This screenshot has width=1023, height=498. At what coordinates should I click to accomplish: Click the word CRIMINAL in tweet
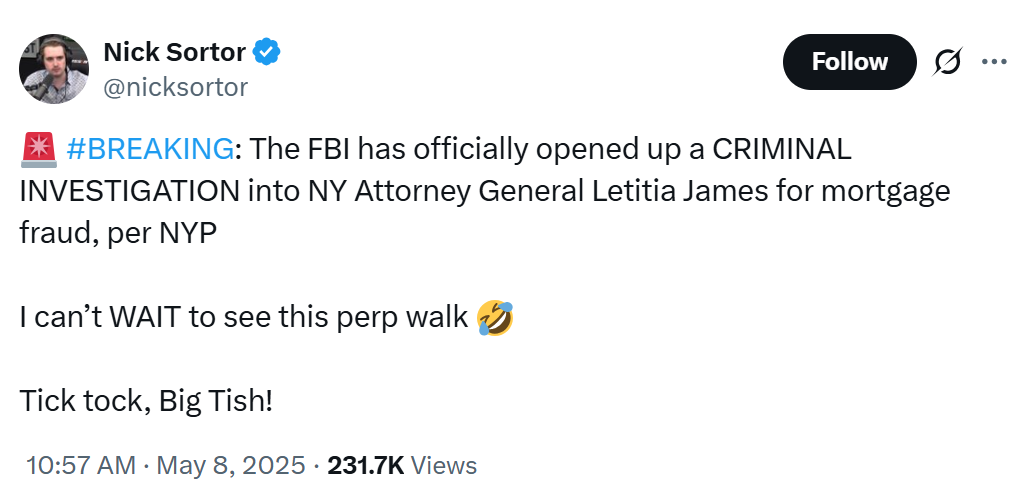pyautogui.click(x=782, y=149)
